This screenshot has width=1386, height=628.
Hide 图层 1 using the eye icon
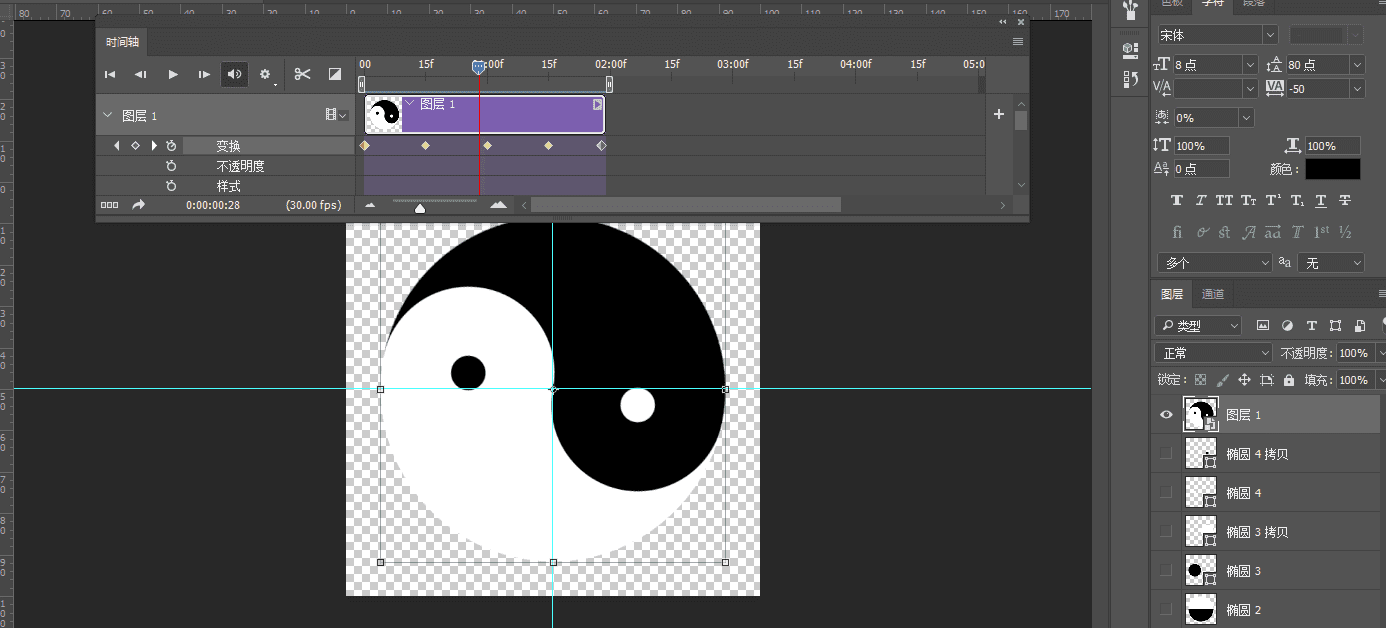pos(1166,415)
